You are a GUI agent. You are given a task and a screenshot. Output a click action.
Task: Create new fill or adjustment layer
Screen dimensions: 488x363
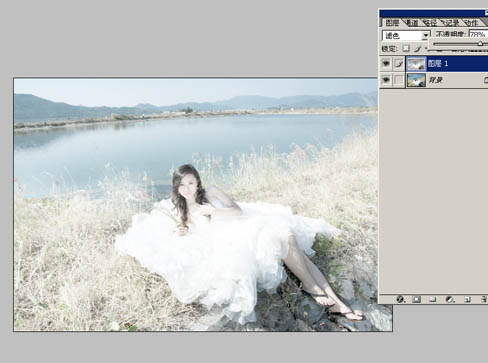[x=450, y=299]
